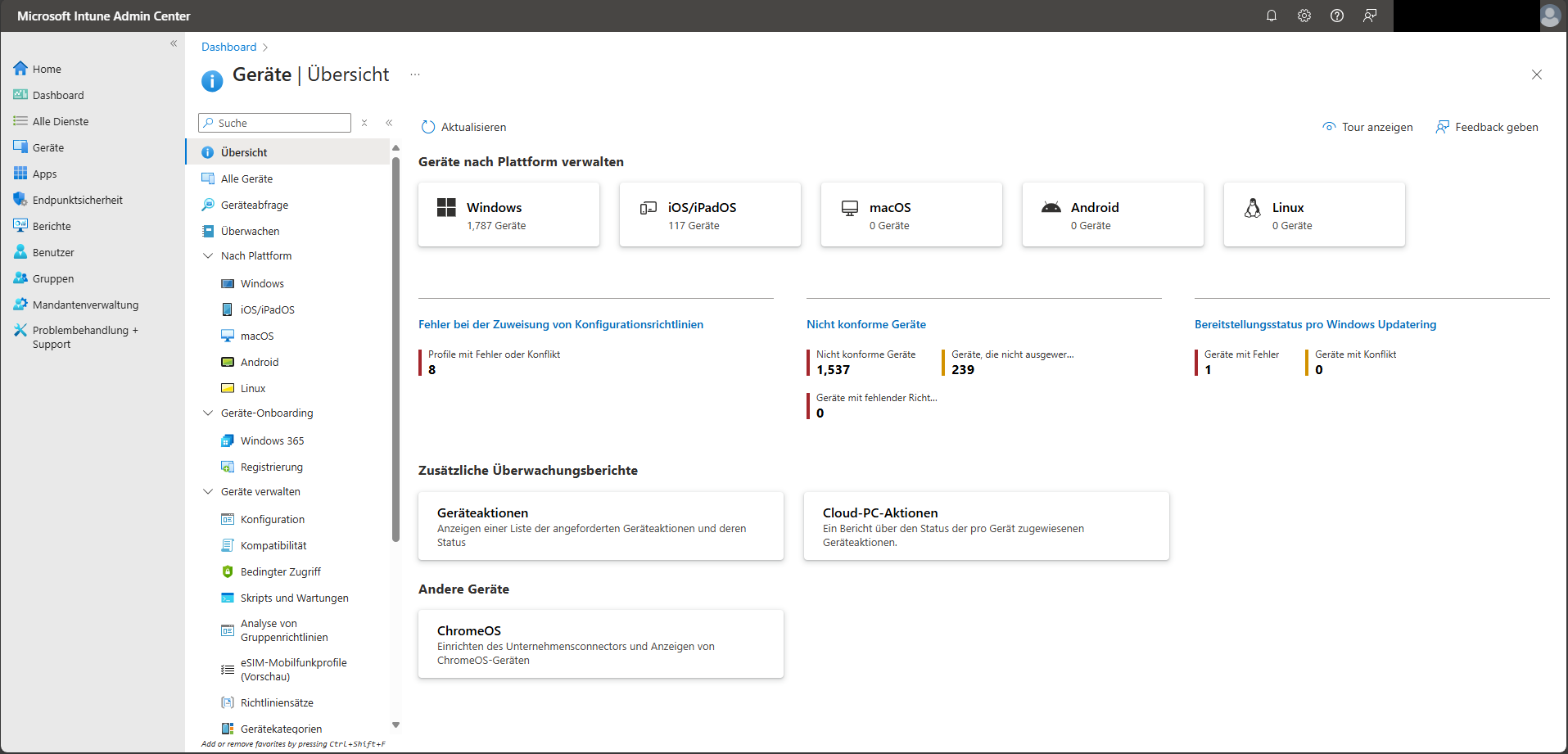Go to Home in left navigation
The image size is (1568, 754).
[x=47, y=69]
